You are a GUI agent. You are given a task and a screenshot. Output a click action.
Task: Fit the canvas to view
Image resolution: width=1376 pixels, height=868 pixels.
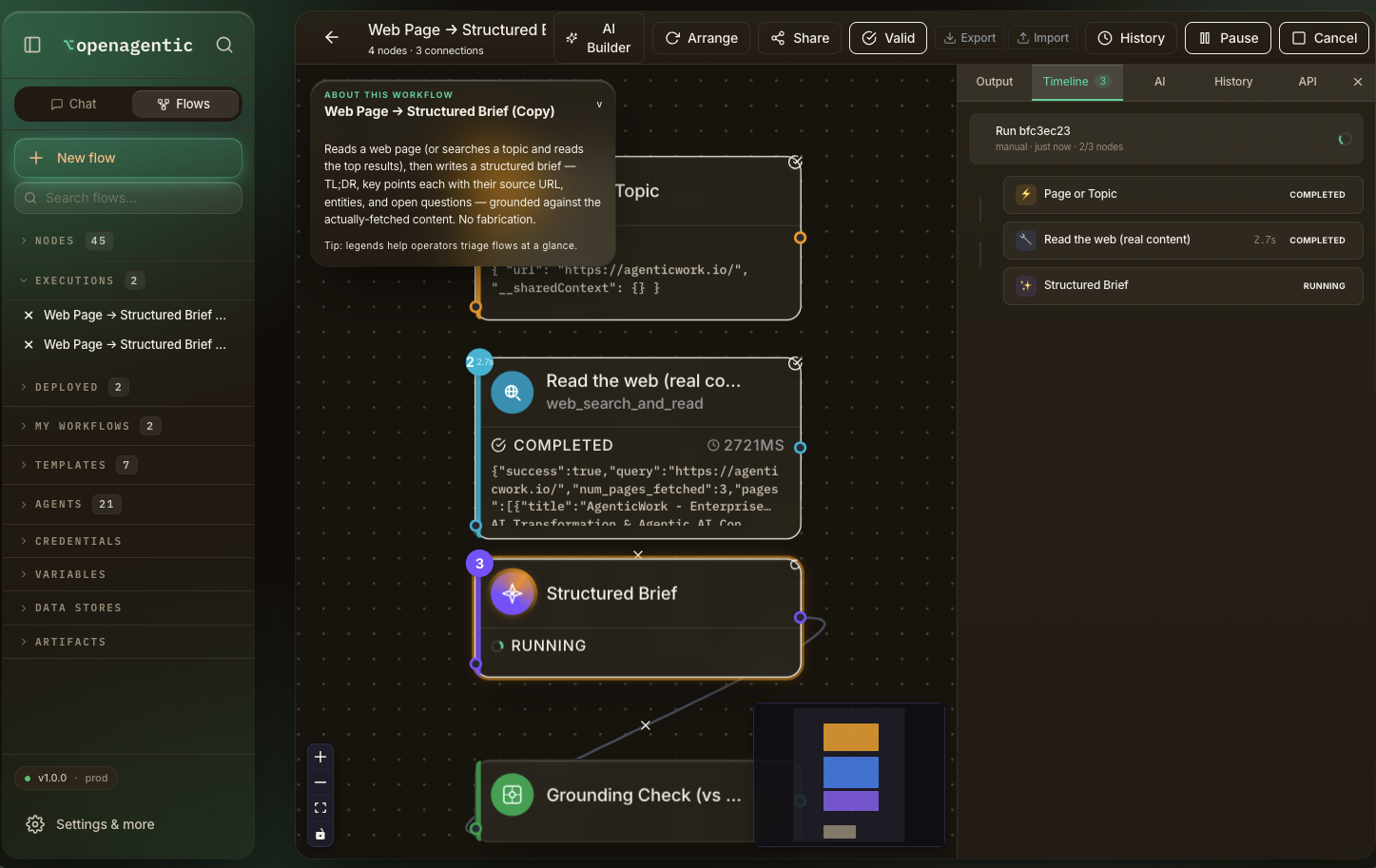click(320, 808)
